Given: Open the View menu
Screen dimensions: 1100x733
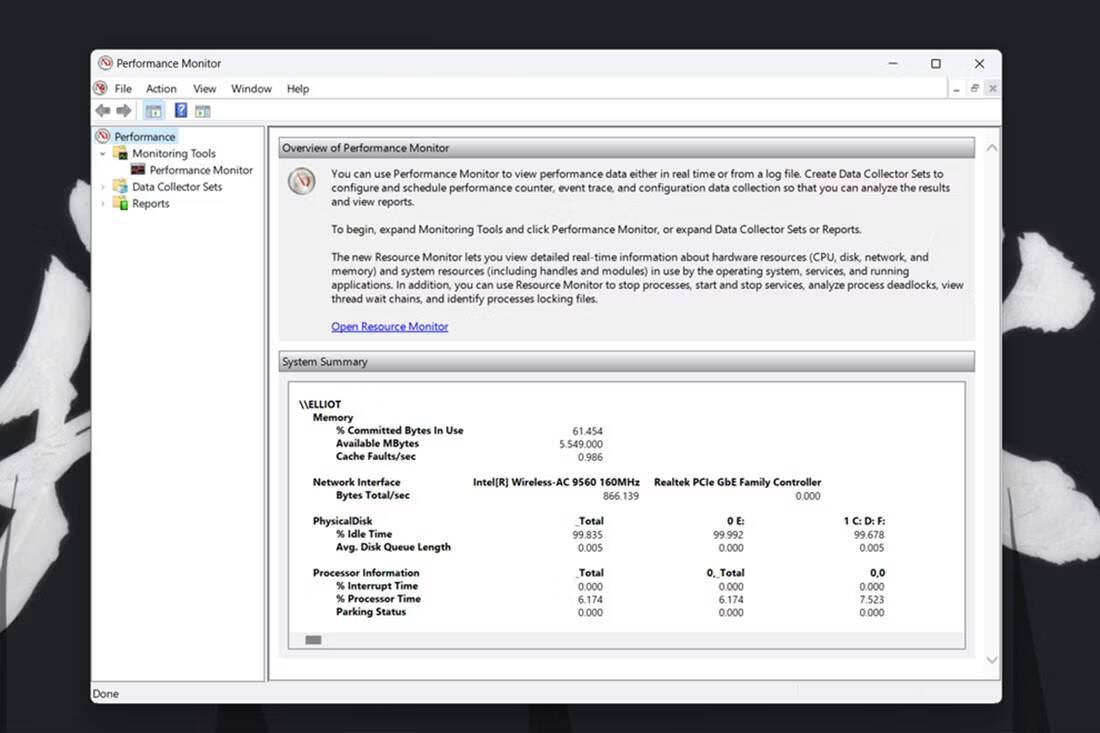Looking at the screenshot, I should pyautogui.click(x=204, y=88).
